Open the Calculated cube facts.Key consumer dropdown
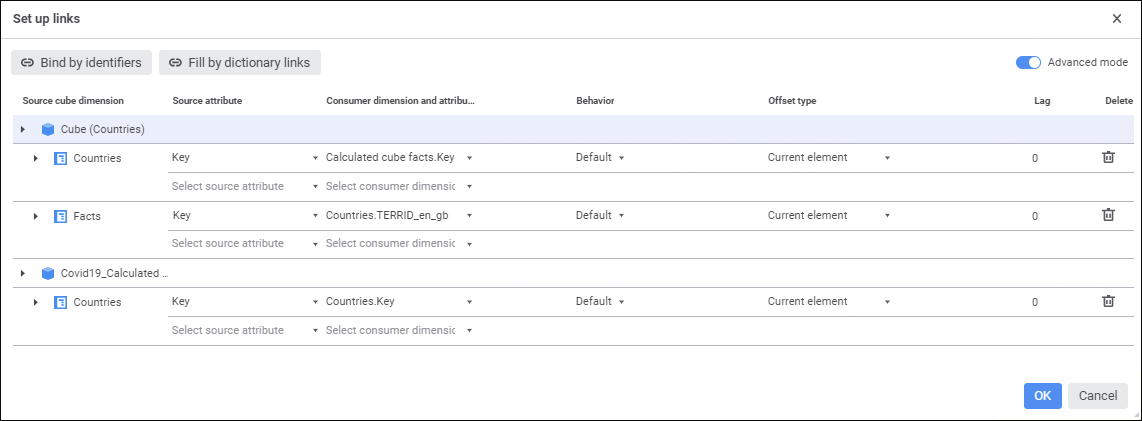1142x421 pixels. (469, 158)
